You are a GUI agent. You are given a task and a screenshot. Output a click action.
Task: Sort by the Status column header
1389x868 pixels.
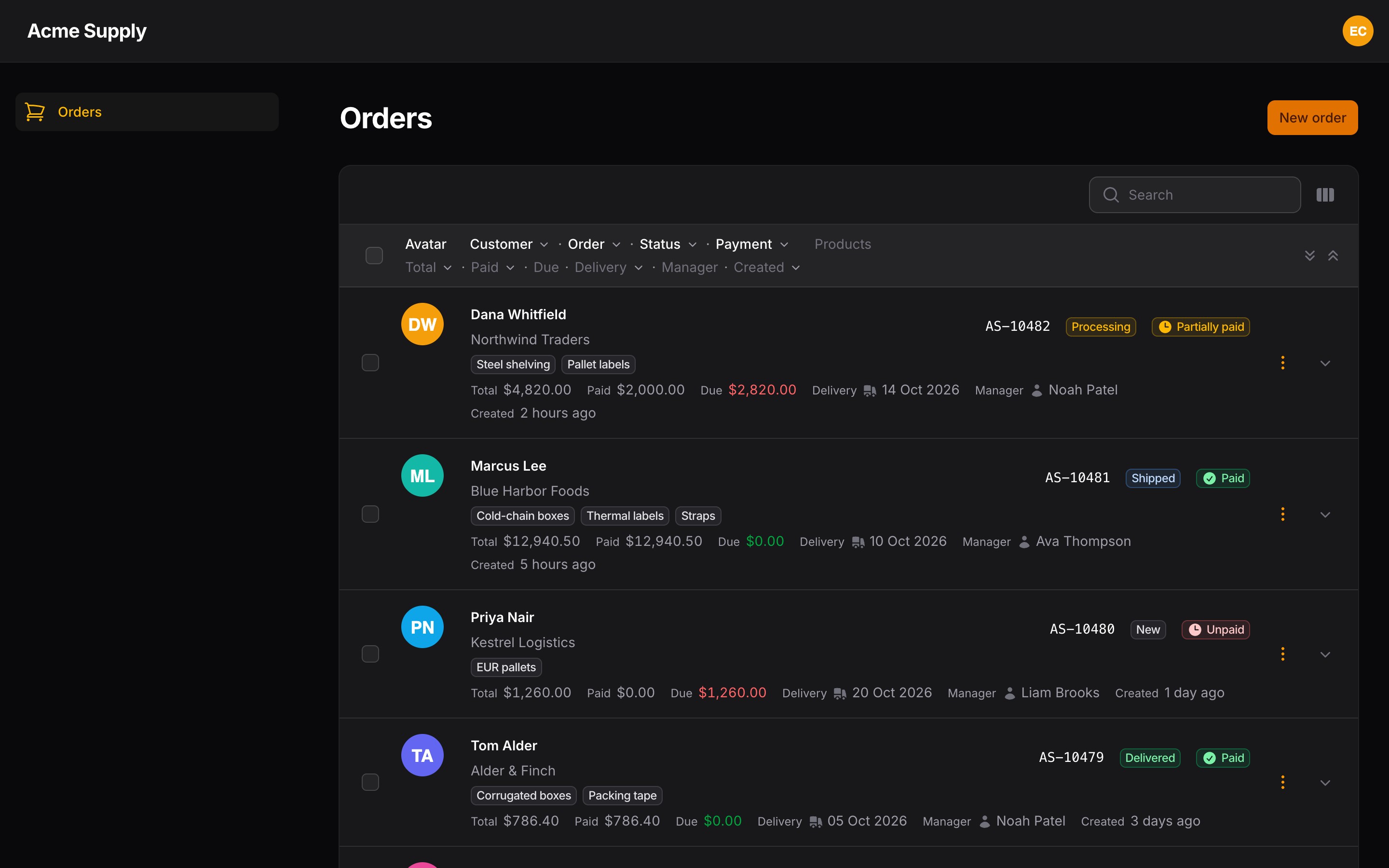pyautogui.click(x=667, y=244)
